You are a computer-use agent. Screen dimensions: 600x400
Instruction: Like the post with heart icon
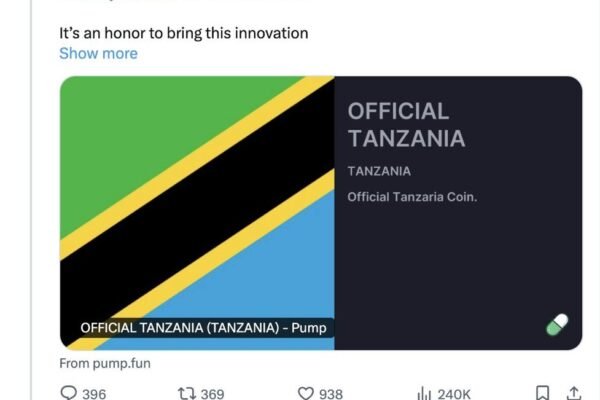tap(306, 393)
